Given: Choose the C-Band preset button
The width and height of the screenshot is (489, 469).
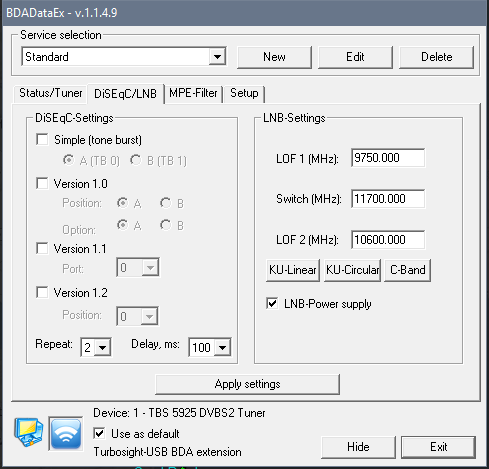Looking at the screenshot, I should [x=407, y=270].
